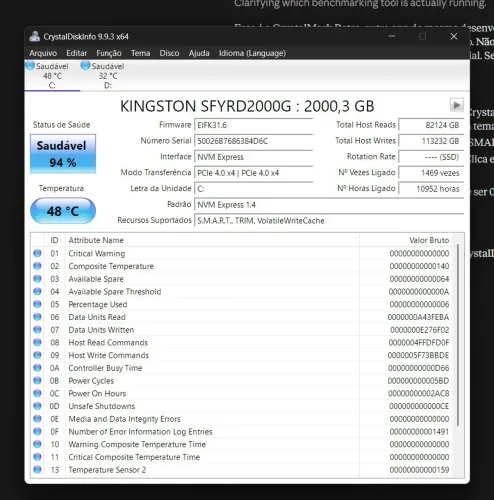The height and width of the screenshot is (500, 494).
Task: Click status dot beside Host Write Commands
Action: (37, 355)
